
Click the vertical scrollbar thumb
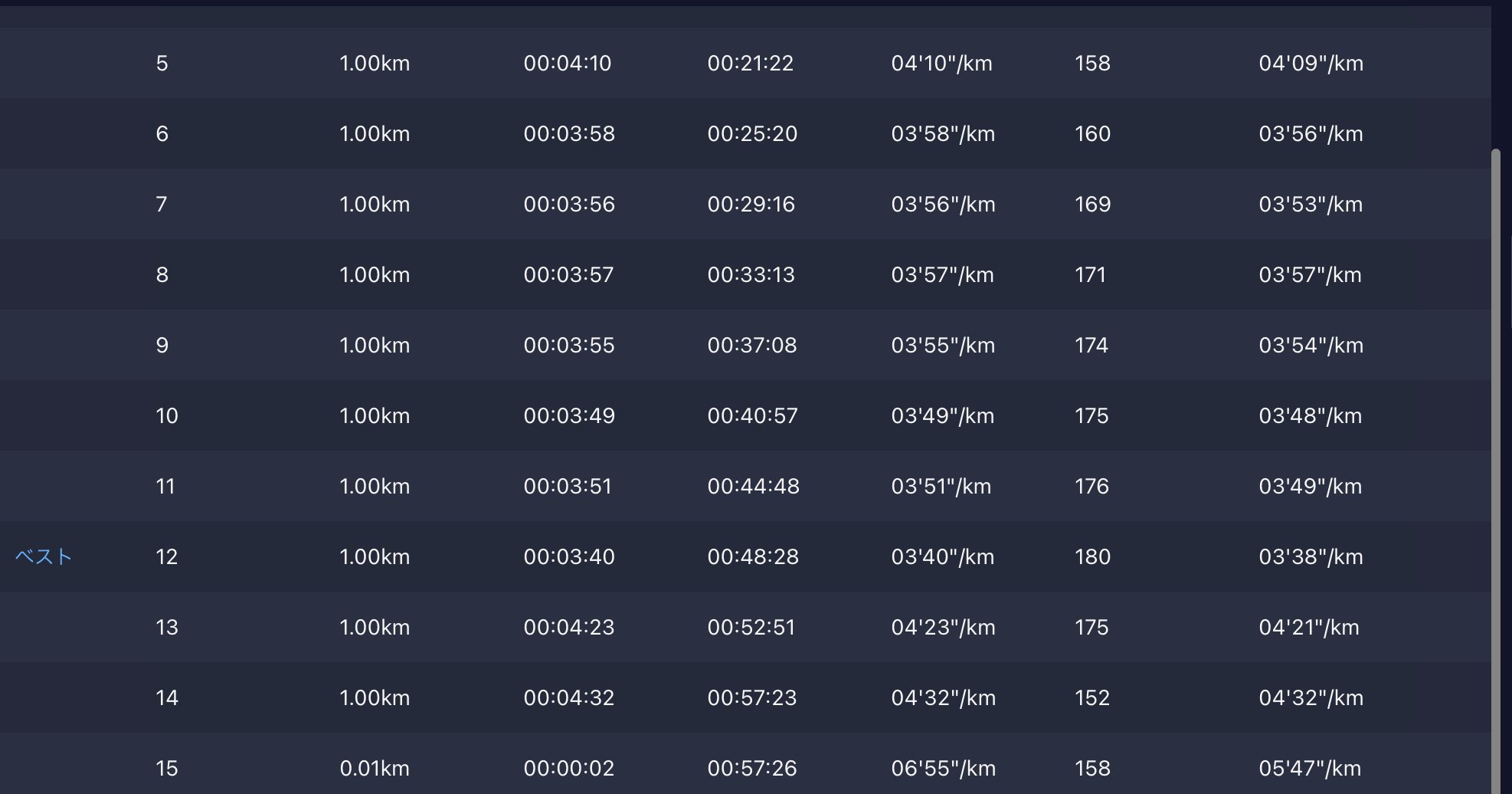[x=1495, y=460]
